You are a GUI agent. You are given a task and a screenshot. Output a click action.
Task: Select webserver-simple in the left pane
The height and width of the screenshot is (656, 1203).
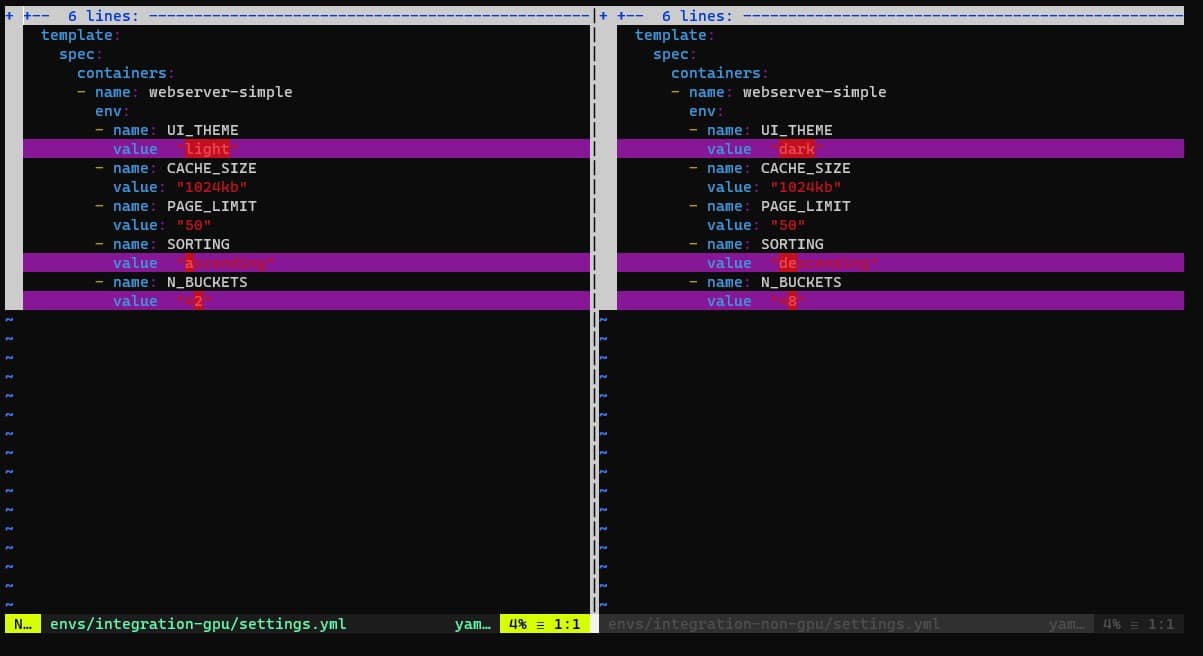(221, 92)
